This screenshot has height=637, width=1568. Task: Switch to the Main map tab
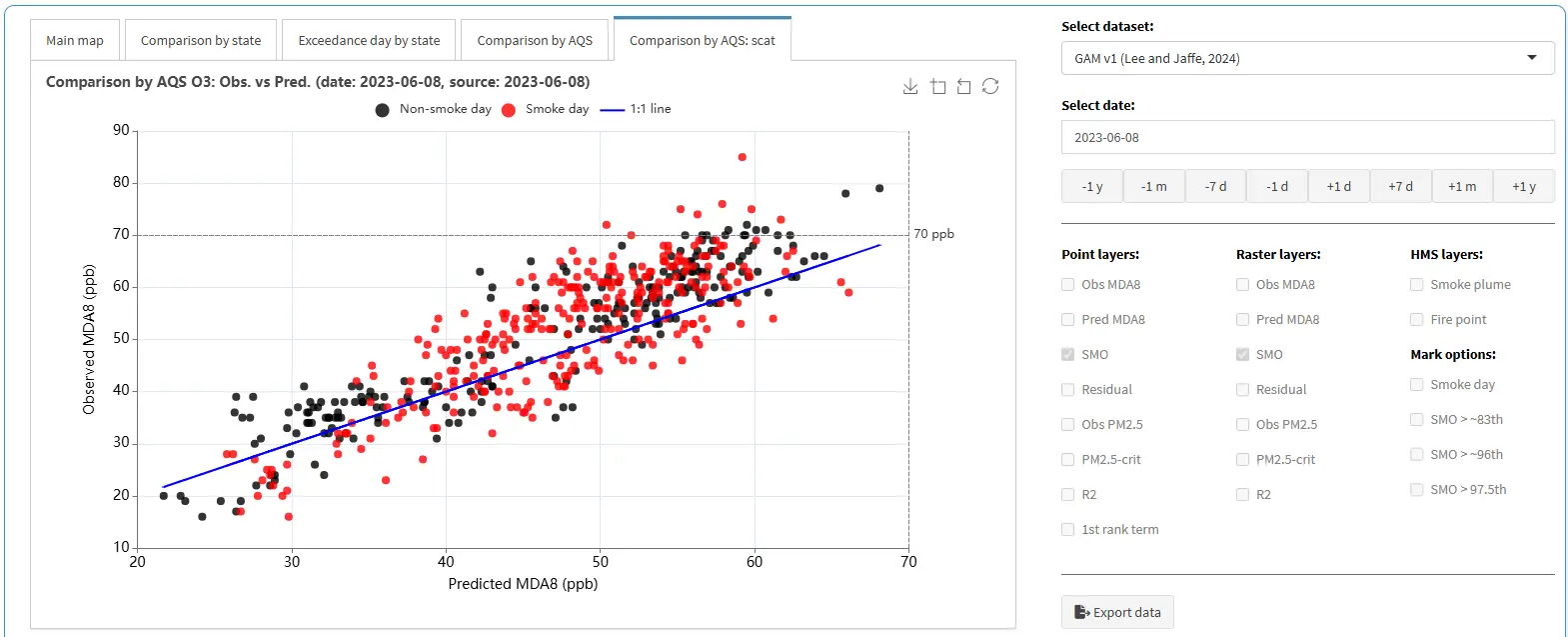point(75,41)
